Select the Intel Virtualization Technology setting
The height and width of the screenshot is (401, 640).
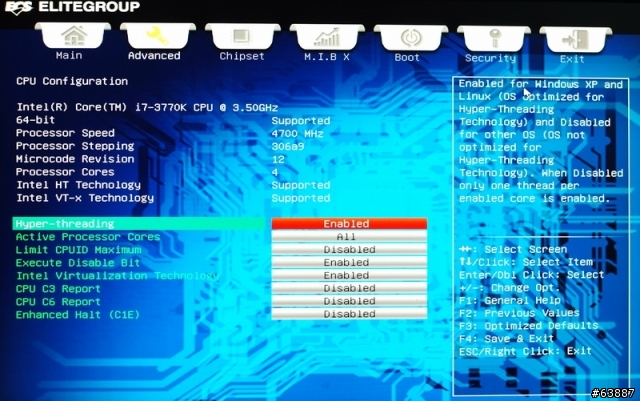118,276
